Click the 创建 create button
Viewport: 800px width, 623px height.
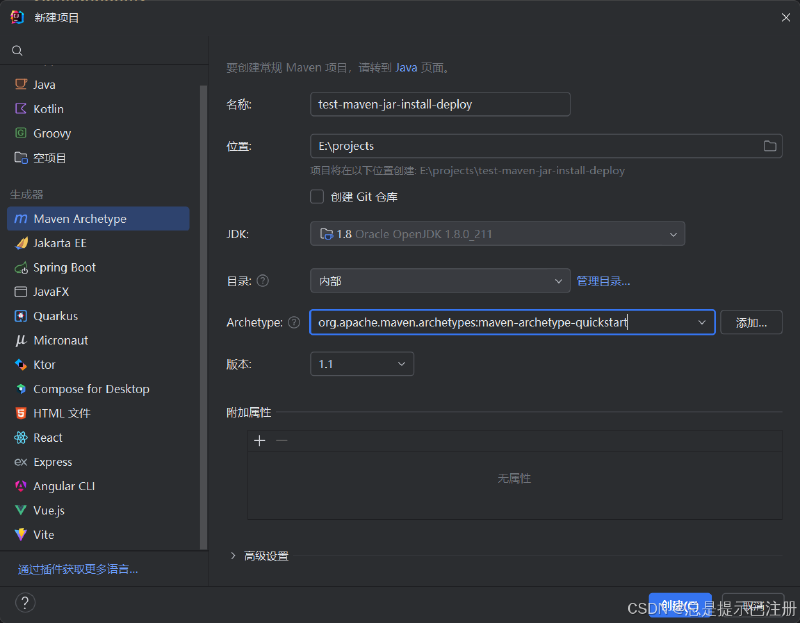coord(680,605)
